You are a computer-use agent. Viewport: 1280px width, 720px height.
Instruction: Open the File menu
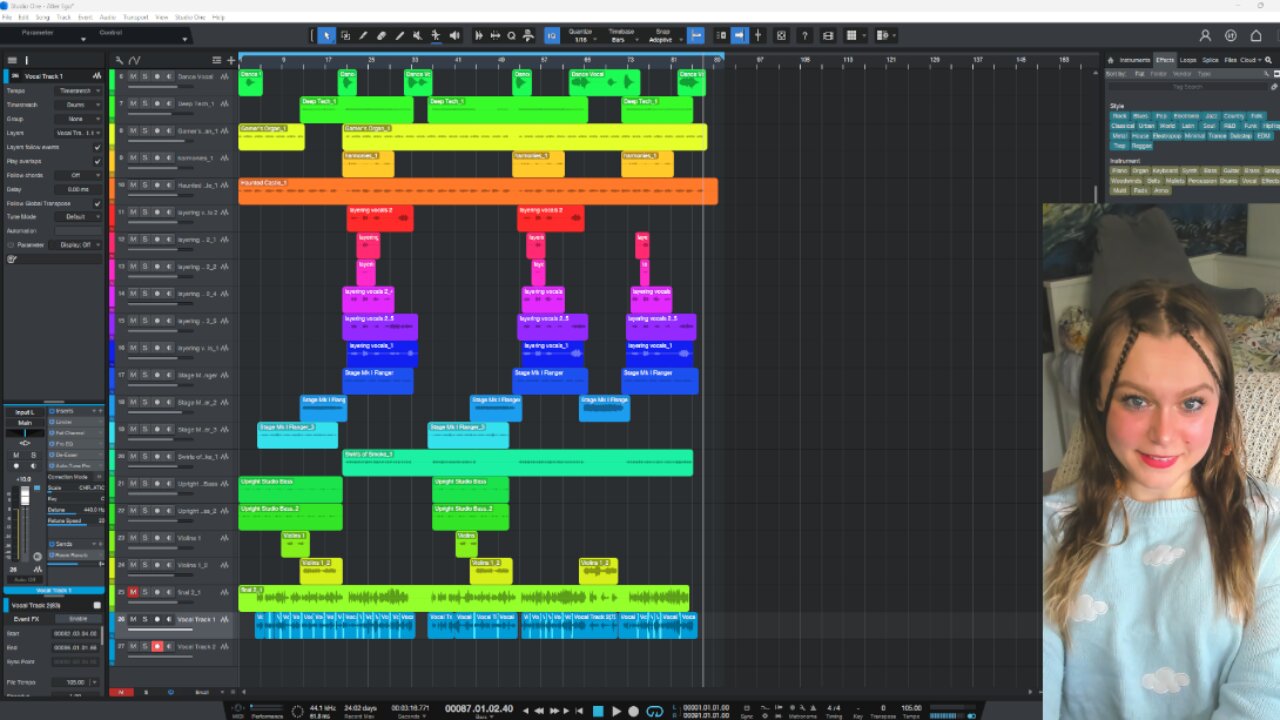pyautogui.click(x=7, y=17)
